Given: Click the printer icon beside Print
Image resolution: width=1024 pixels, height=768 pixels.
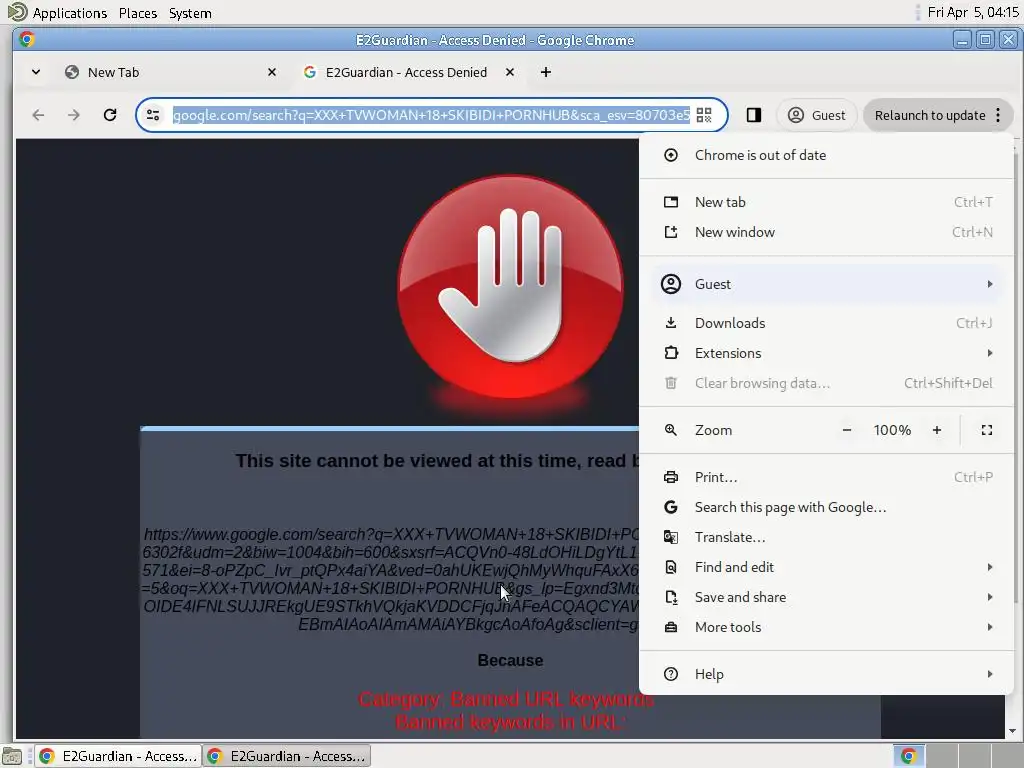Looking at the screenshot, I should click(x=671, y=477).
